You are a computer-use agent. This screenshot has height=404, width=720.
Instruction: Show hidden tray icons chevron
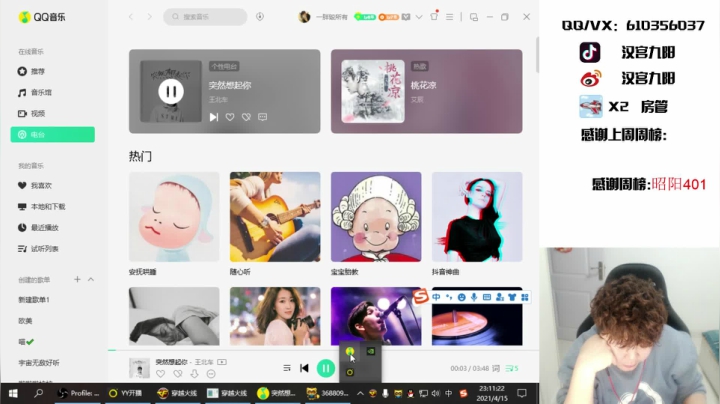coord(360,393)
